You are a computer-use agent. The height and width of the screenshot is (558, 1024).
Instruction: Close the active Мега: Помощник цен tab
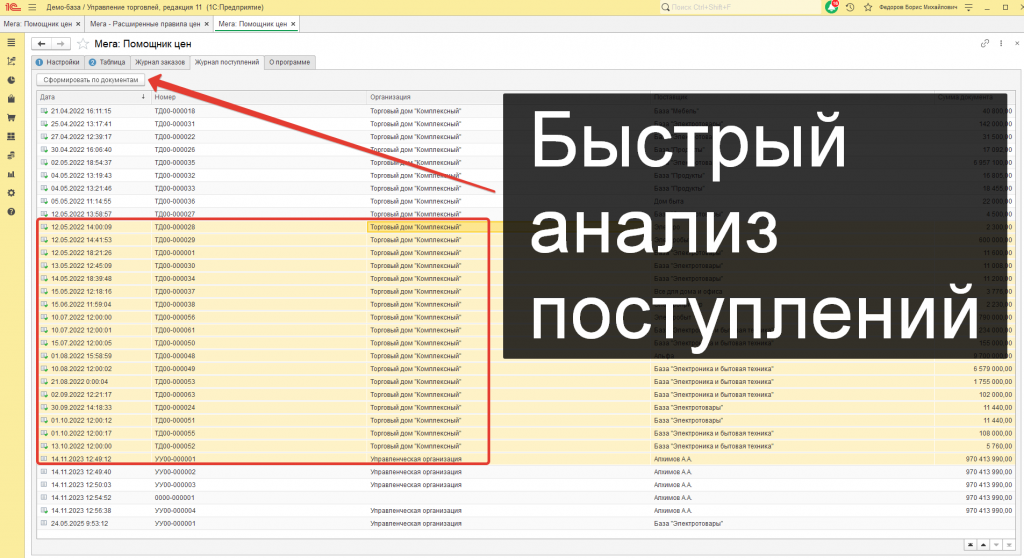[293, 24]
